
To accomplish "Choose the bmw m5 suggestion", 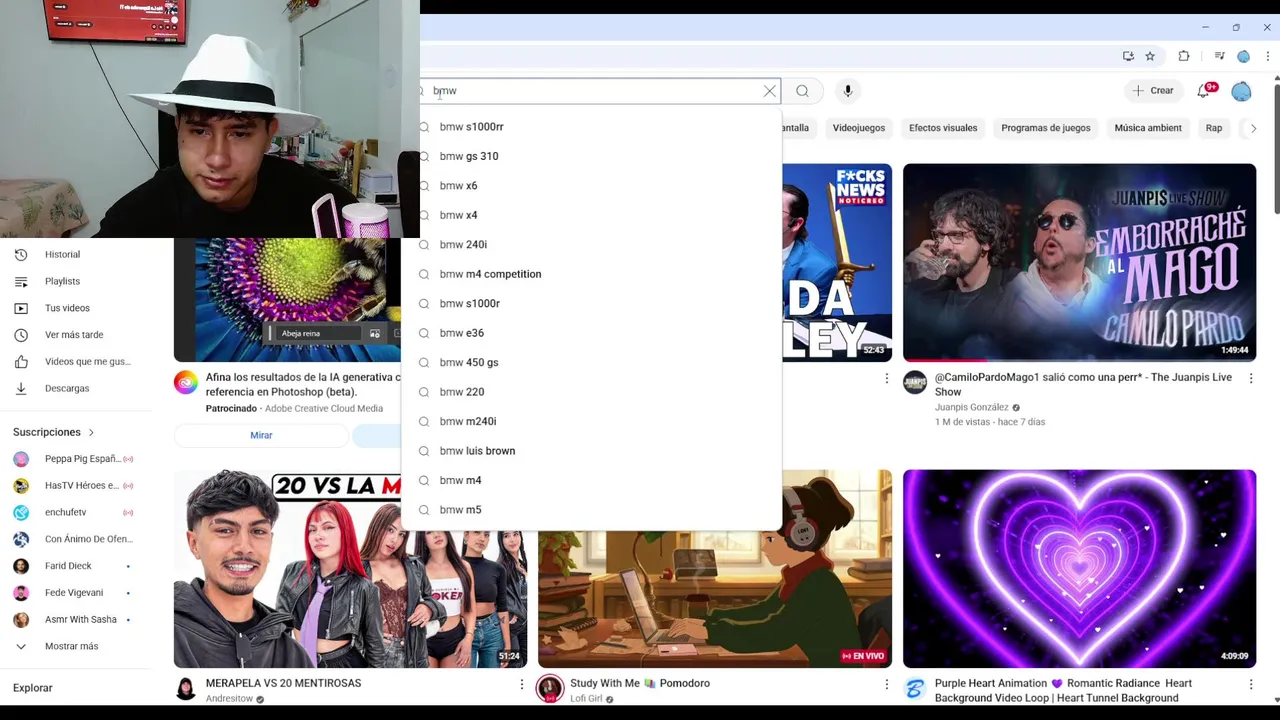I will (x=592, y=510).
